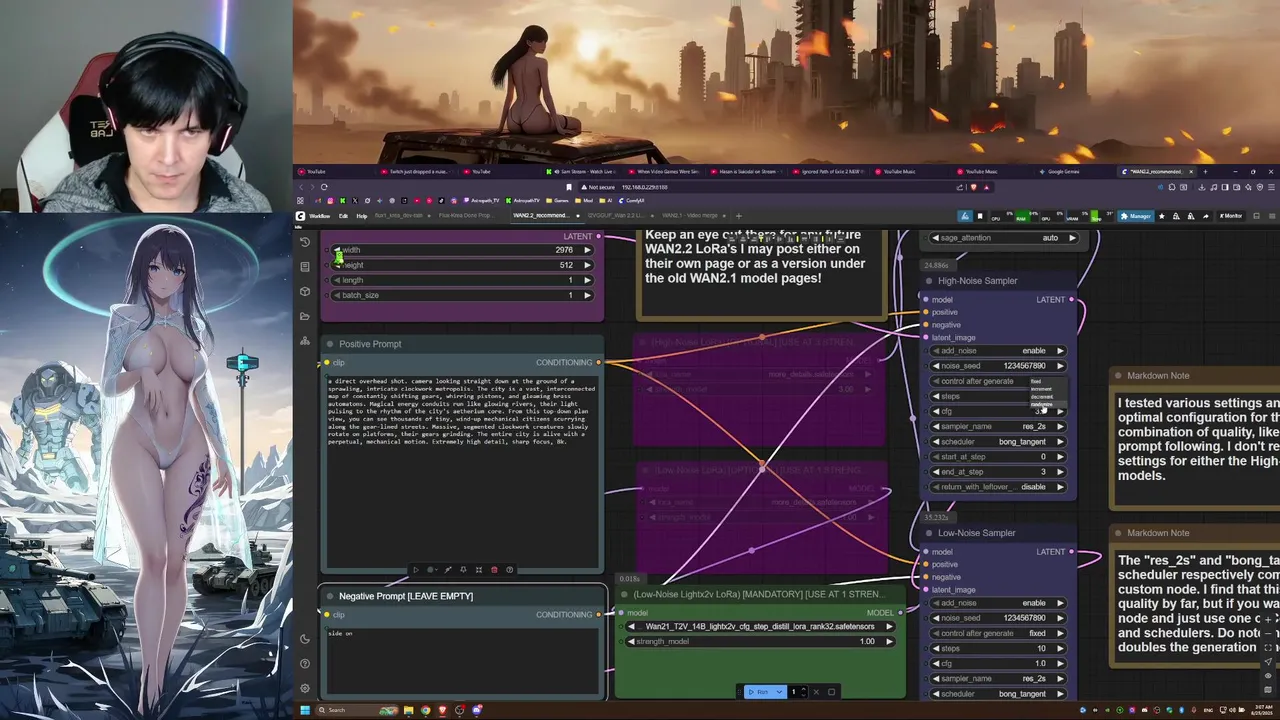Open the Edit menu
This screenshot has height=720, width=1280.
click(343, 215)
